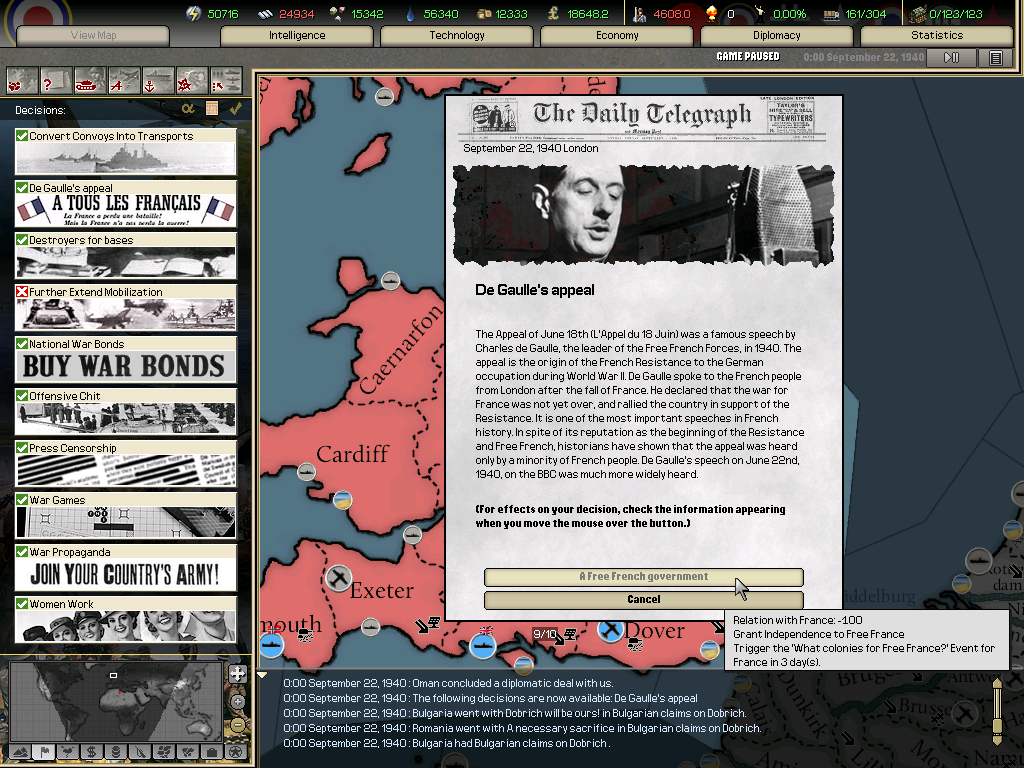Click the airbase icon beside Dover
This screenshot has width=1024, height=768.
coord(611,630)
